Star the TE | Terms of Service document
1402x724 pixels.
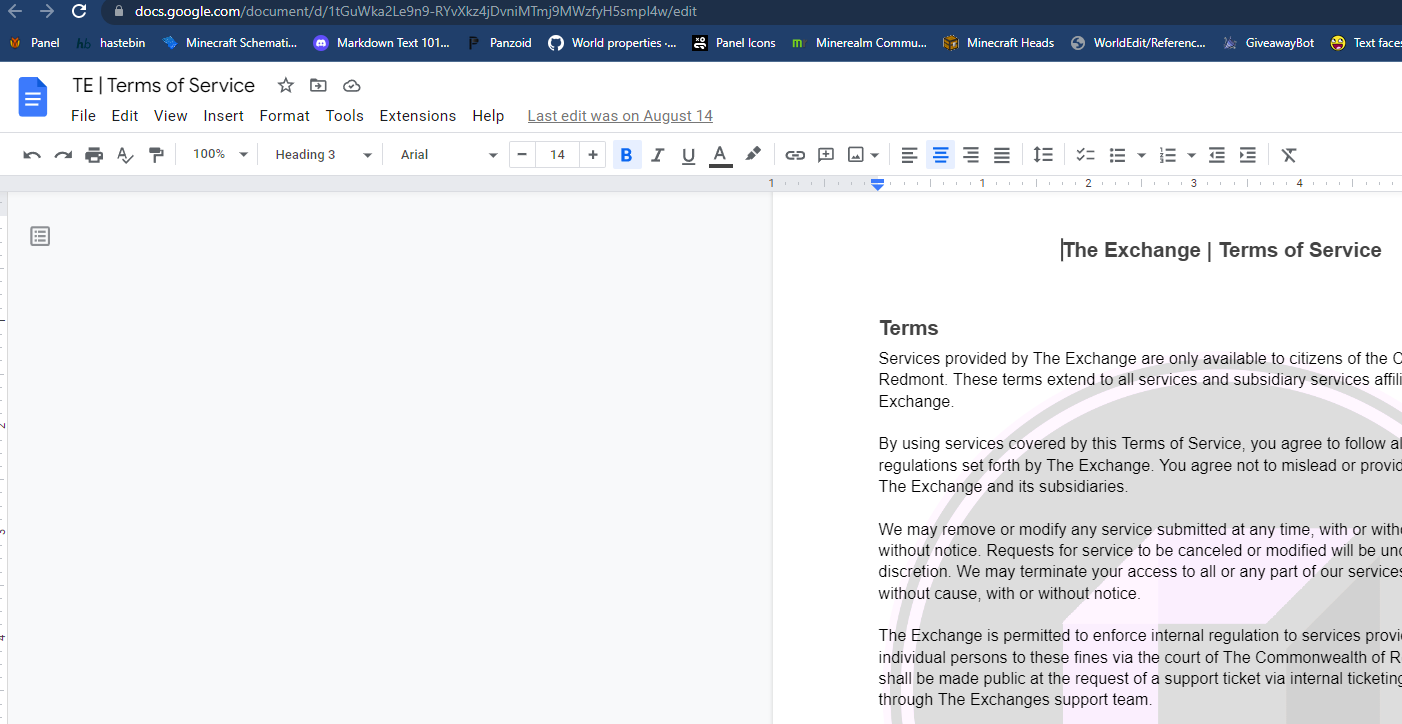point(286,85)
